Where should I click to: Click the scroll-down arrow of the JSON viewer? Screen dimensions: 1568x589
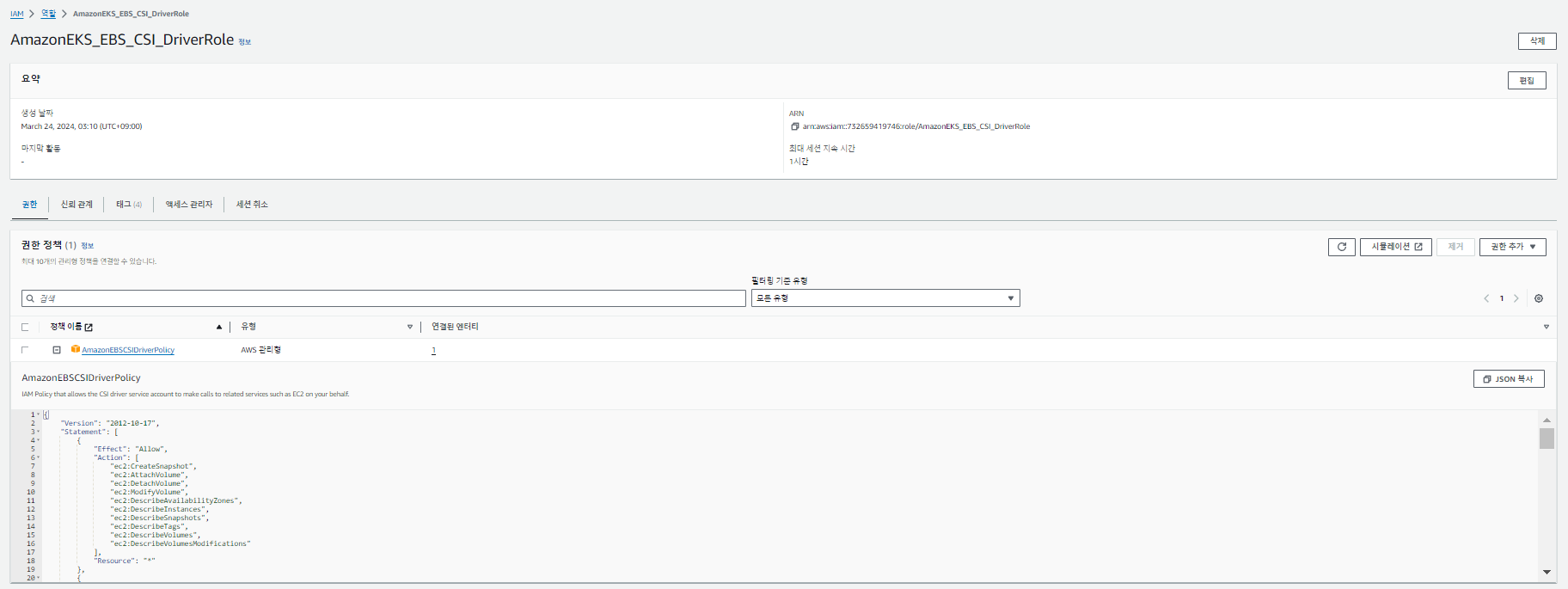tap(1547, 572)
